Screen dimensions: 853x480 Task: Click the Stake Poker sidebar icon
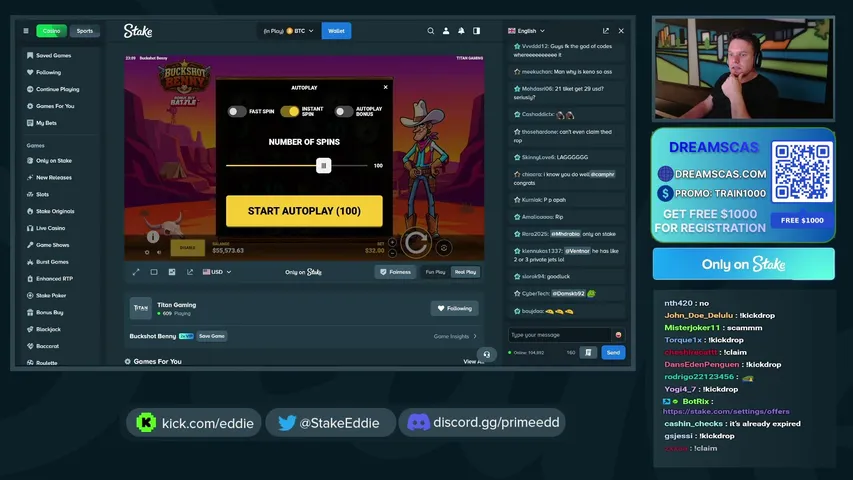pyautogui.click(x=30, y=296)
